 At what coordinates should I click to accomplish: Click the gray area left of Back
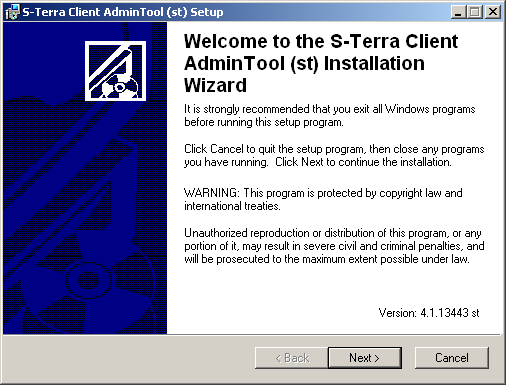128,358
